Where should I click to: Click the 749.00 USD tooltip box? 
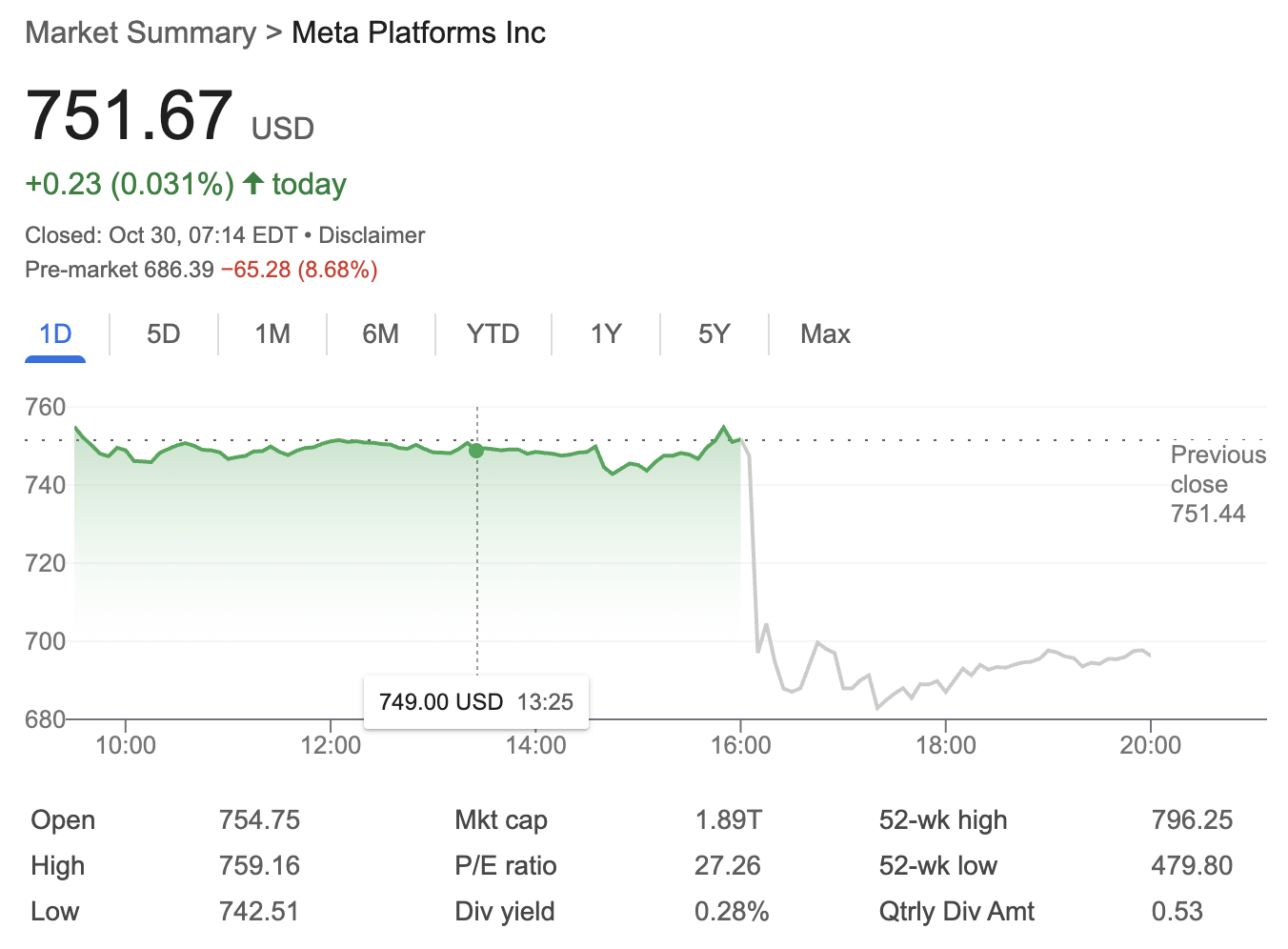pos(476,702)
